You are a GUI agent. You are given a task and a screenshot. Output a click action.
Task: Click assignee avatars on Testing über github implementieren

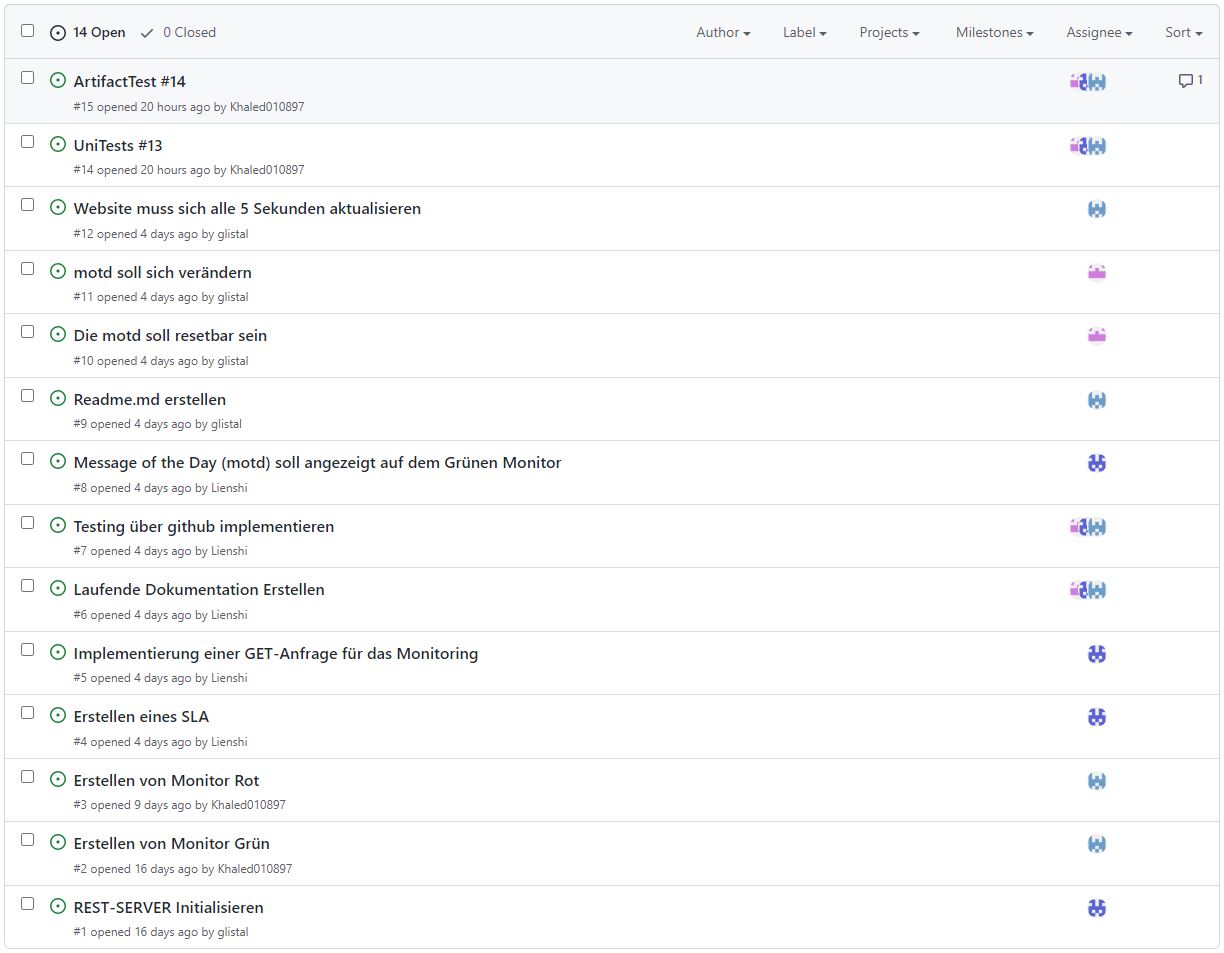pos(1088,527)
